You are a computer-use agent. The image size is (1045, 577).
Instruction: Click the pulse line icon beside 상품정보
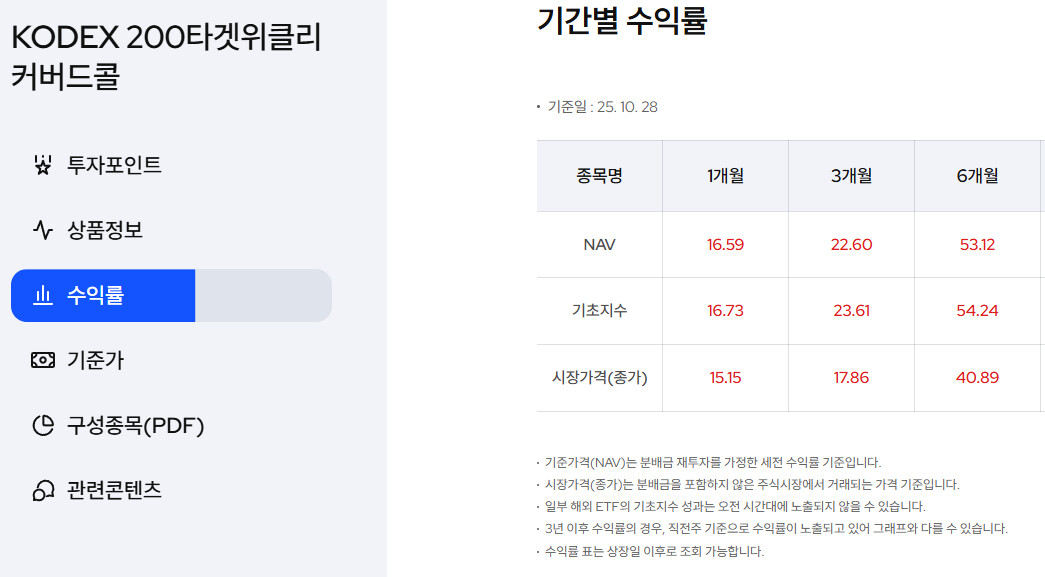pos(42,231)
